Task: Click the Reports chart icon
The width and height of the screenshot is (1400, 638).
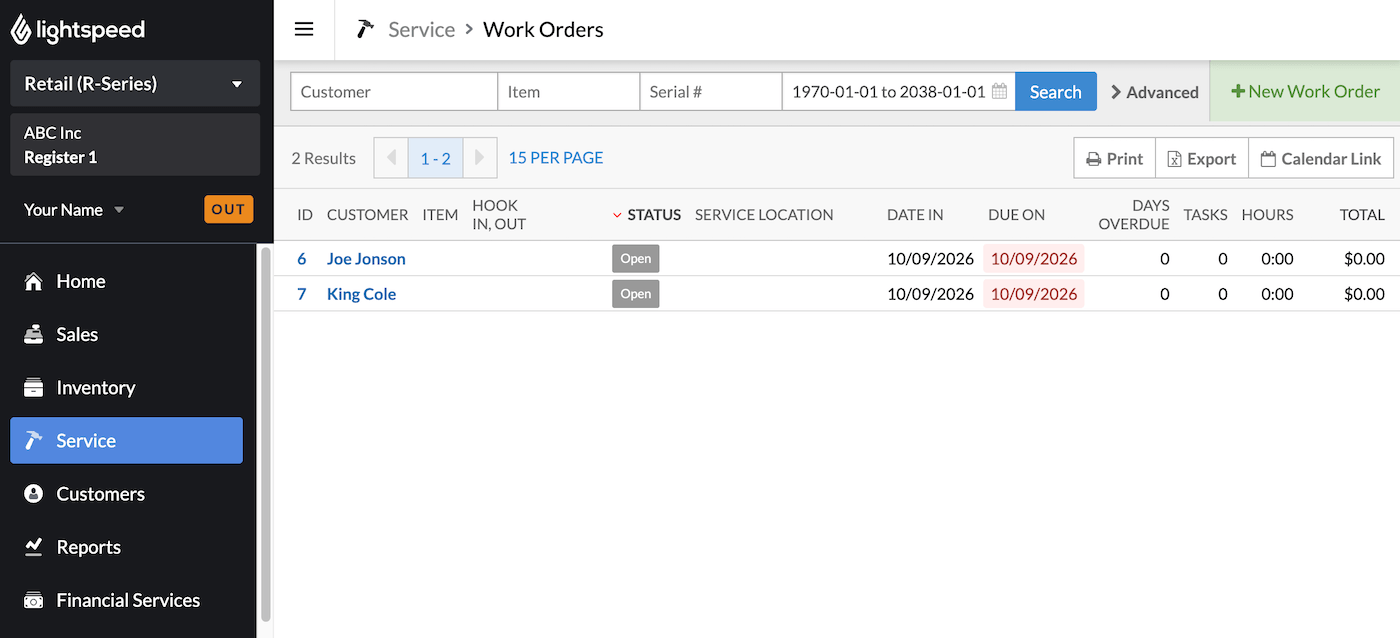Action: tap(33, 547)
